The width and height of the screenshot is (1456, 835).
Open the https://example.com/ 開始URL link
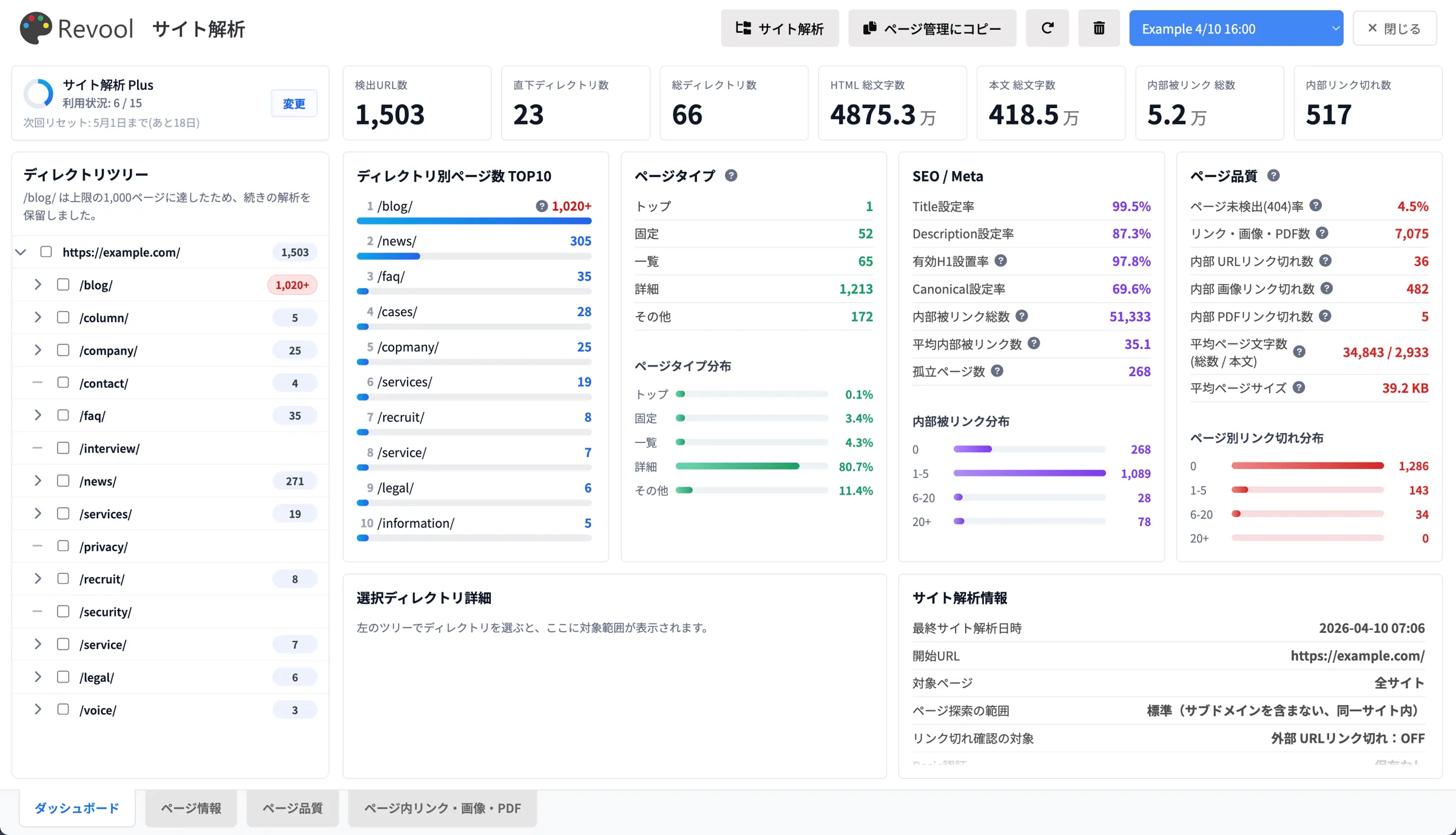point(1358,655)
